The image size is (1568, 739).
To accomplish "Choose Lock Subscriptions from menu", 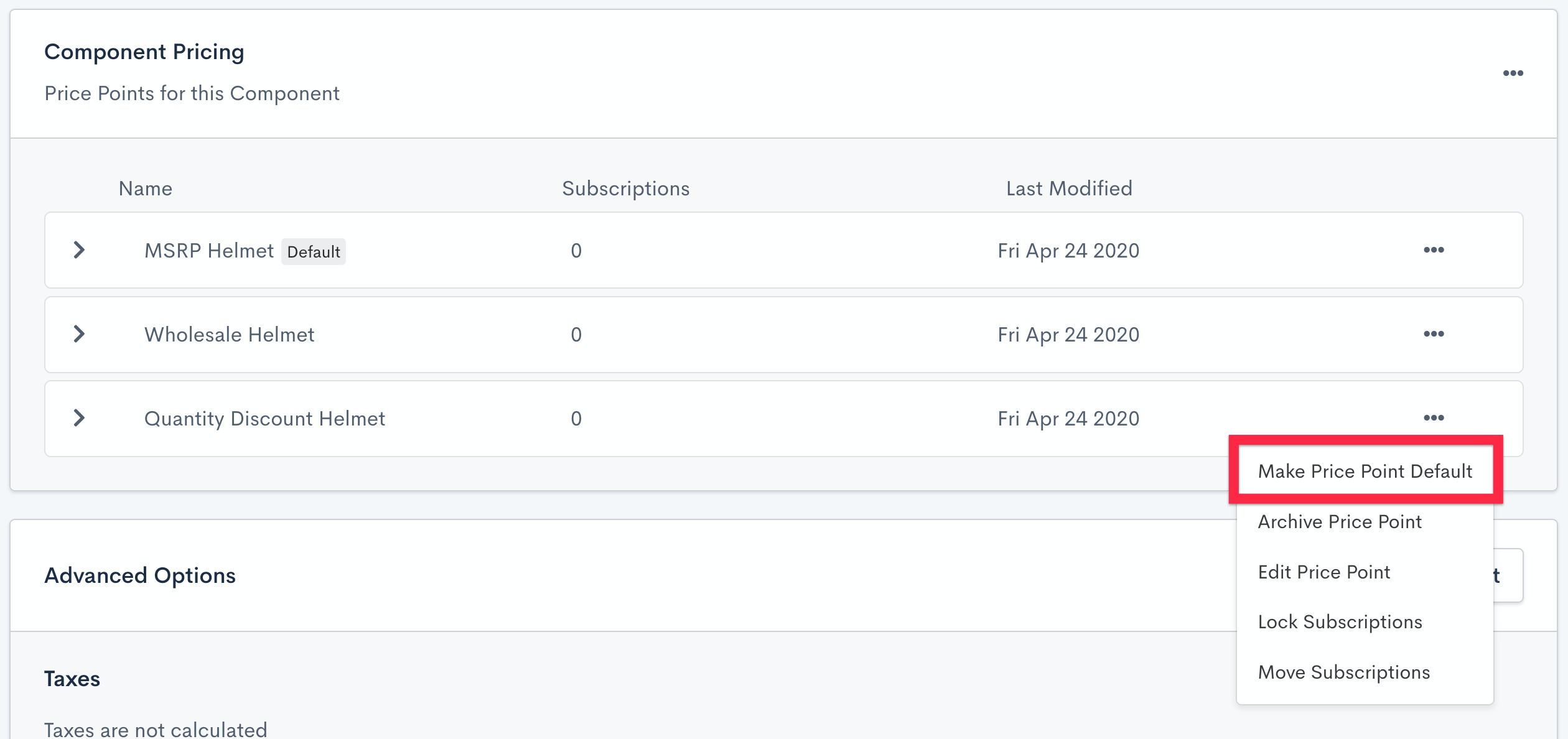I will 1340,622.
